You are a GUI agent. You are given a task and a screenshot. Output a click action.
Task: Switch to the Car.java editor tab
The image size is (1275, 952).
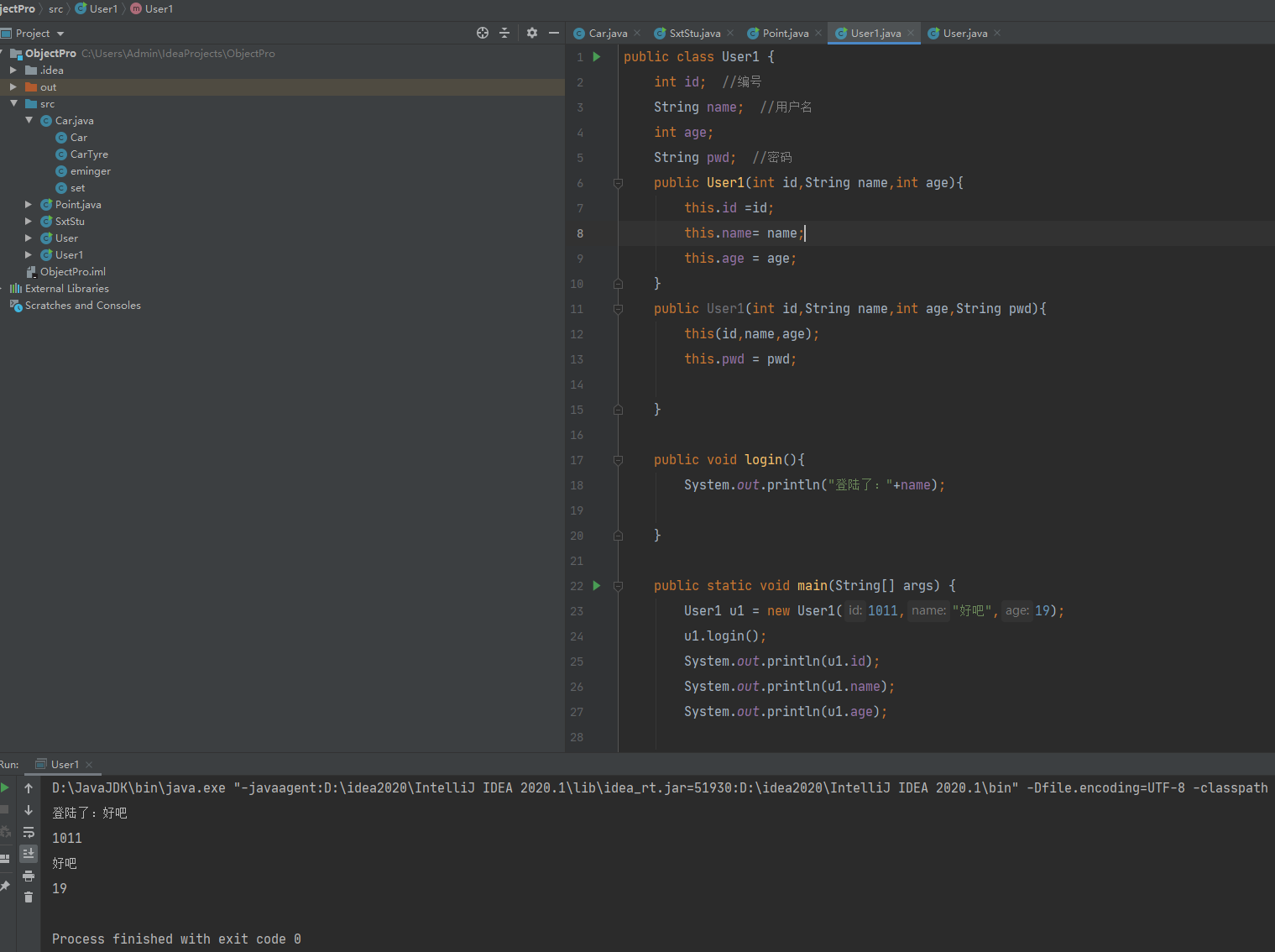click(x=607, y=34)
